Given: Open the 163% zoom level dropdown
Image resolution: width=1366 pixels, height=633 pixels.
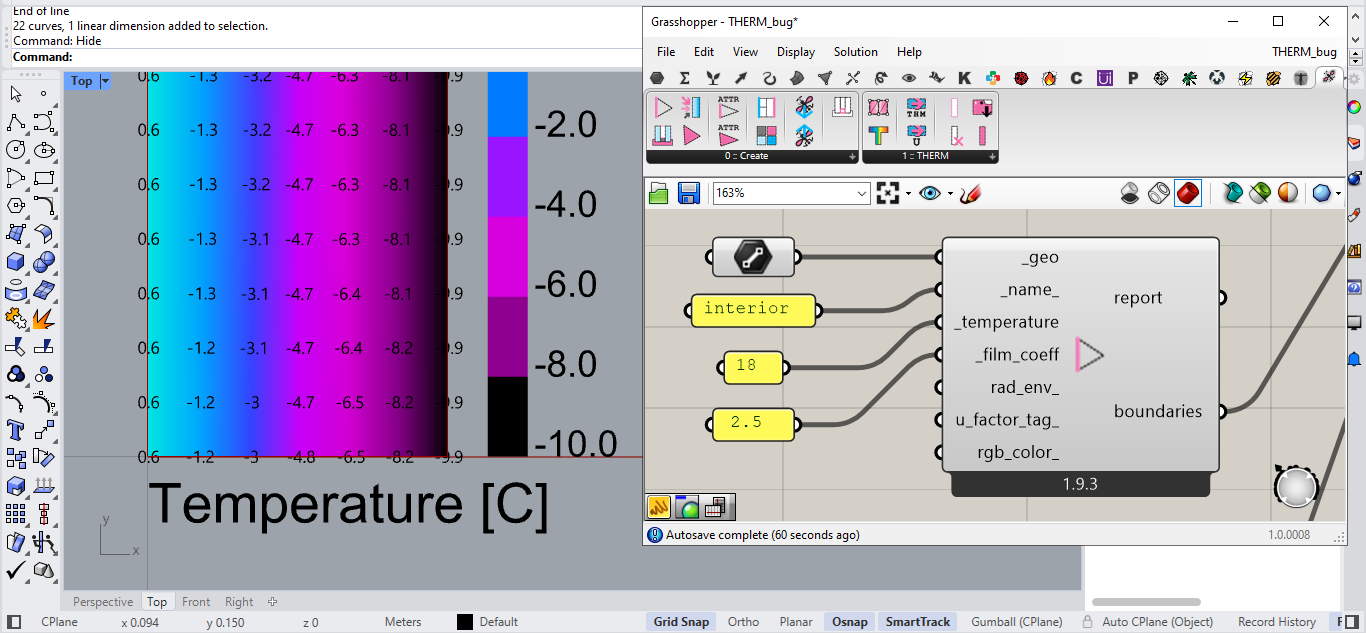Looking at the screenshot, I should (862, 193).
